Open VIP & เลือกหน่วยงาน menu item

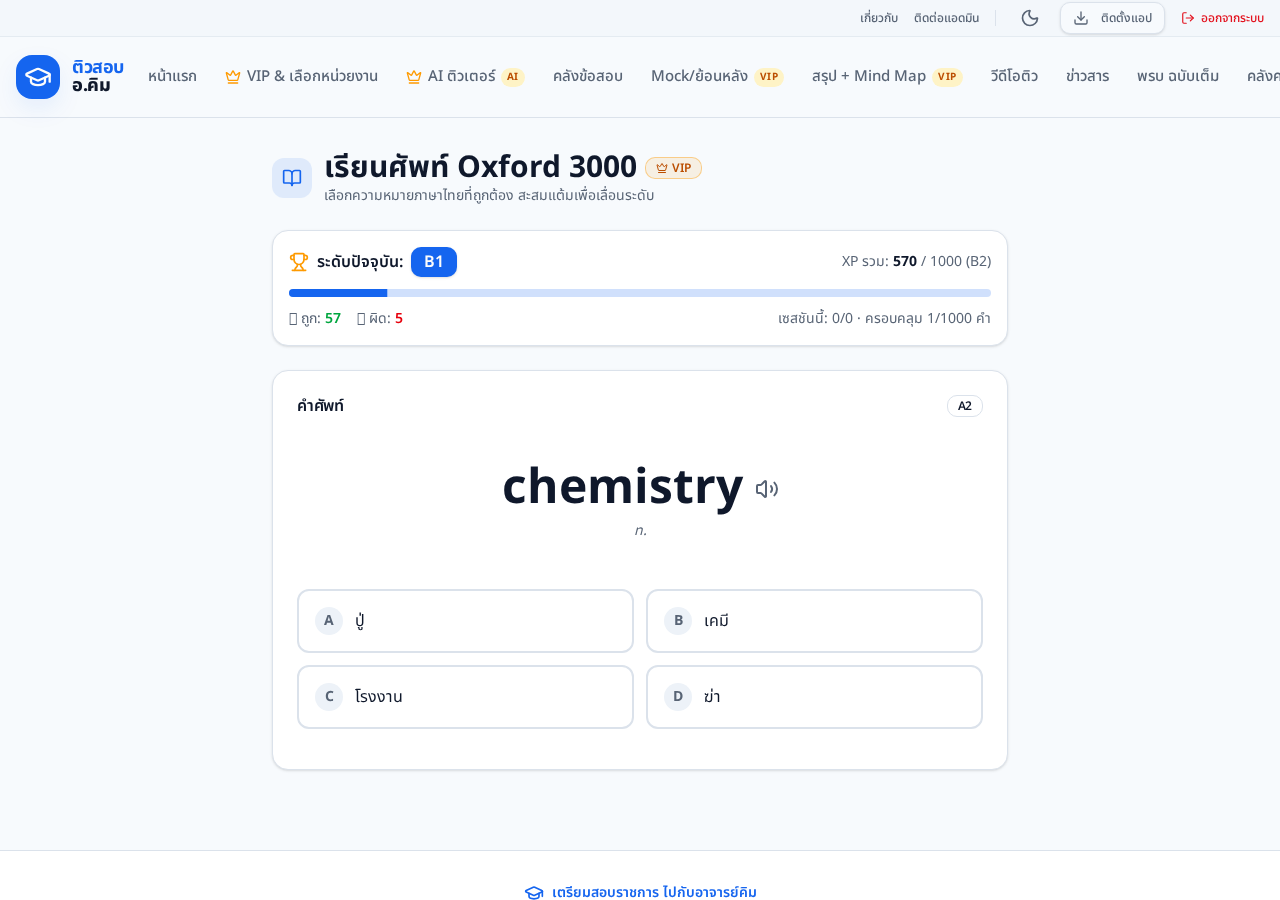[301, 76]
